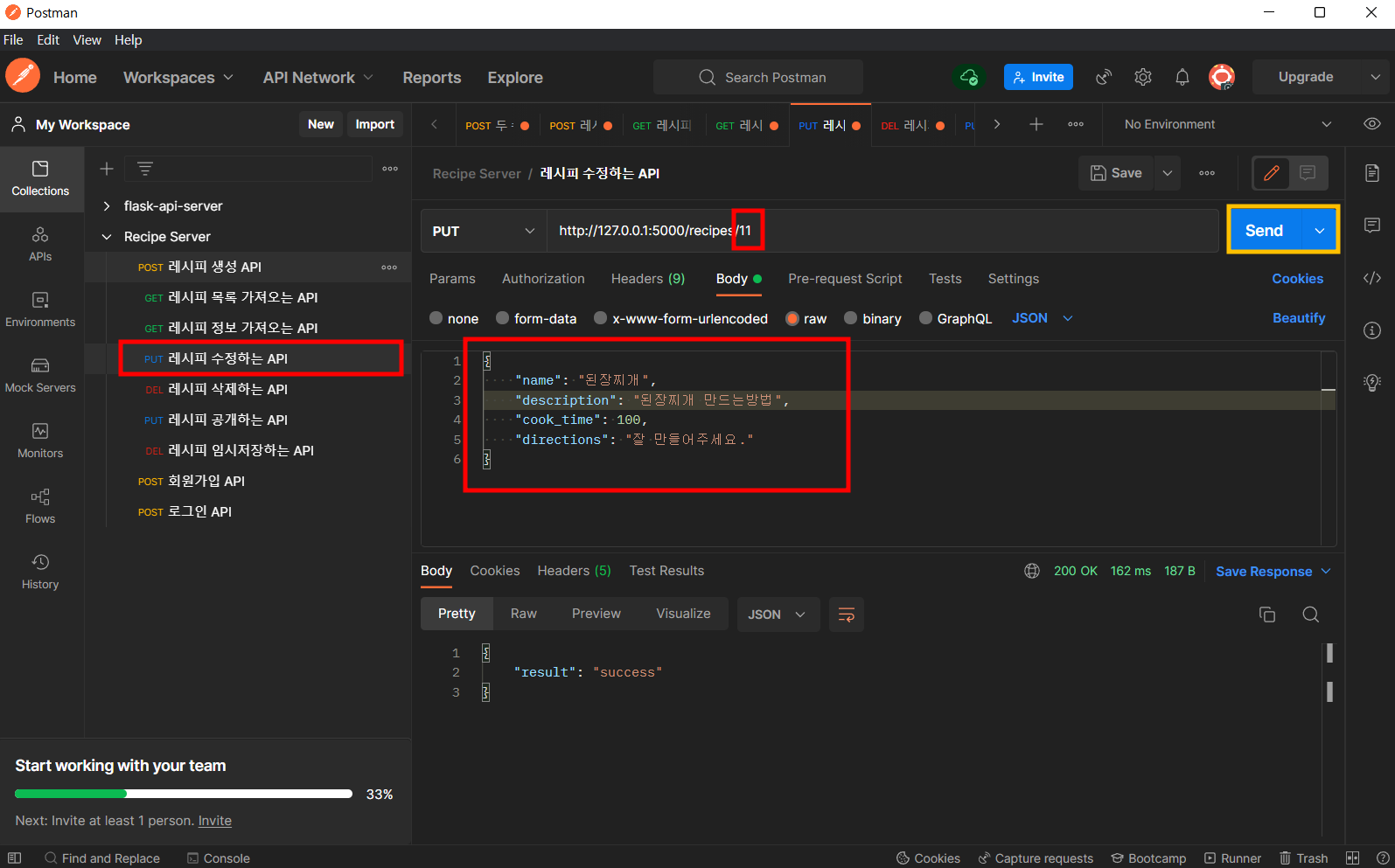Click the Cookies link near Send

(1297, 279)
